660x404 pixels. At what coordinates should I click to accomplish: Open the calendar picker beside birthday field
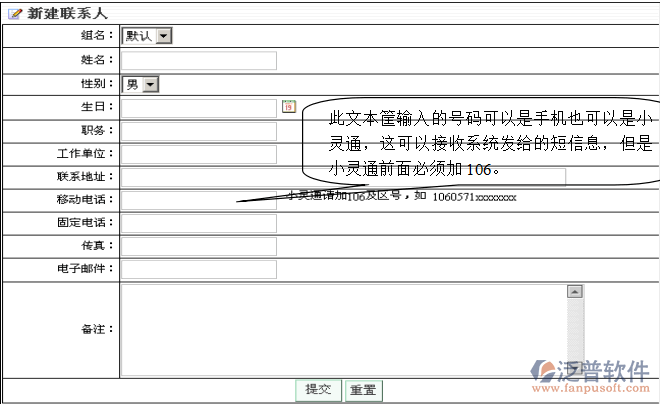288,106
